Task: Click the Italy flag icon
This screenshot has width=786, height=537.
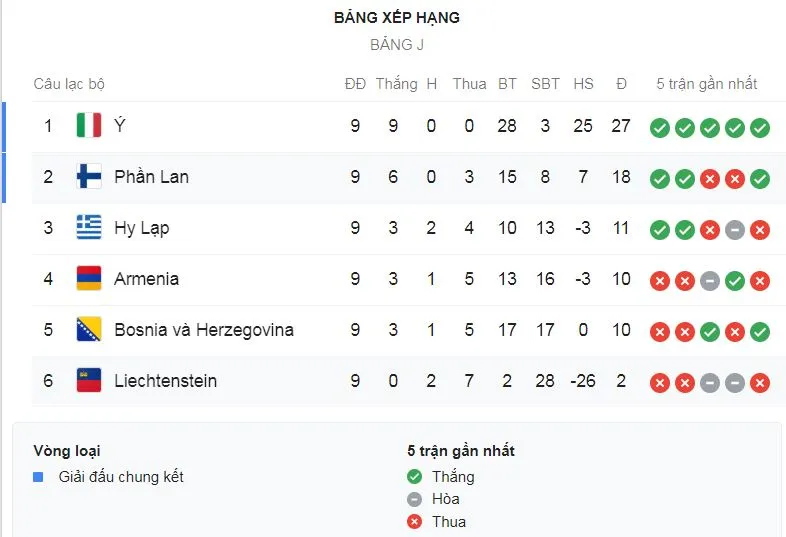Action: (89, 126)
